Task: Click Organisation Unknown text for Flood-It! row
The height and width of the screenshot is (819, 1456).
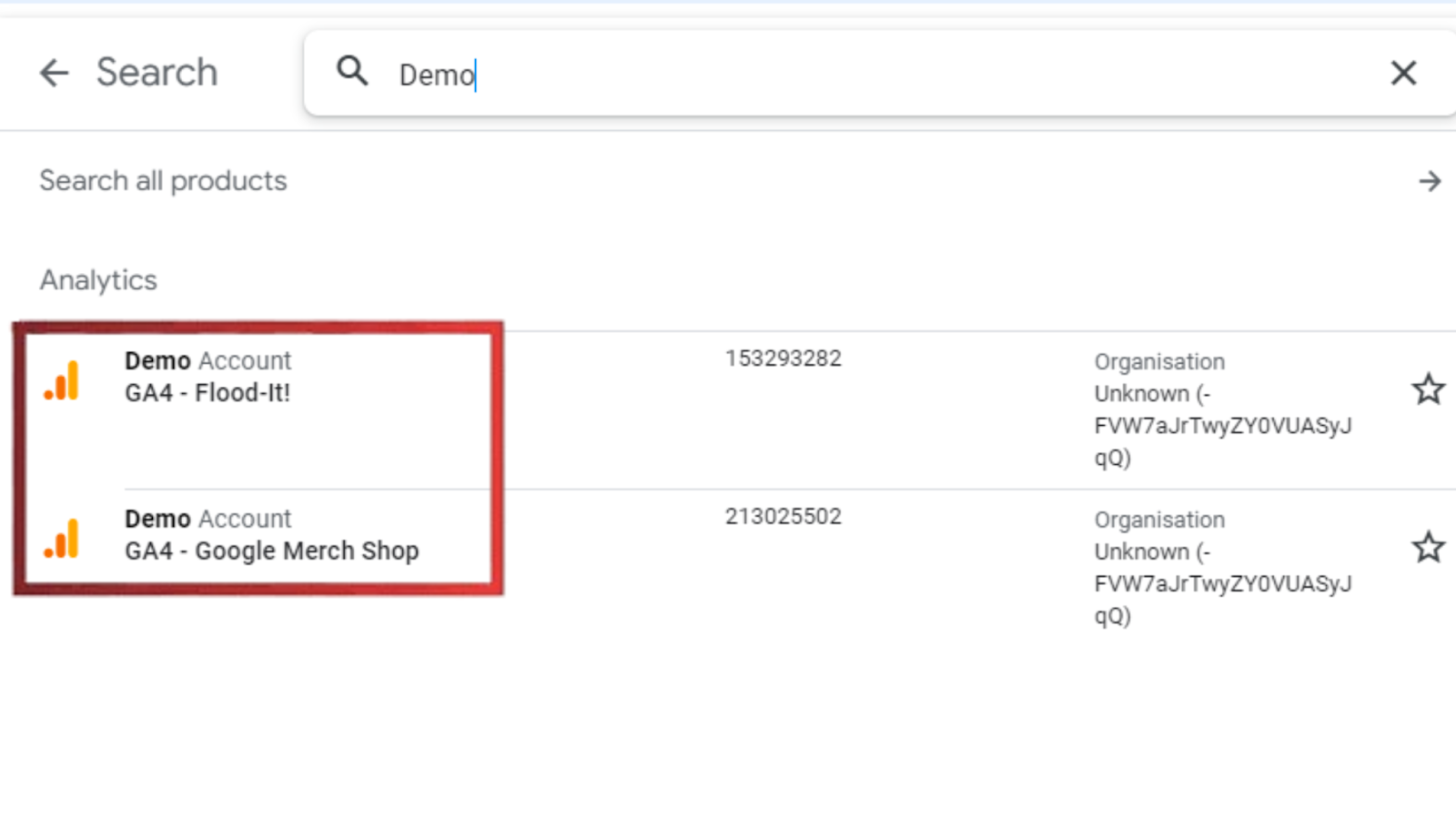Action: click(x=1223, y=409)
